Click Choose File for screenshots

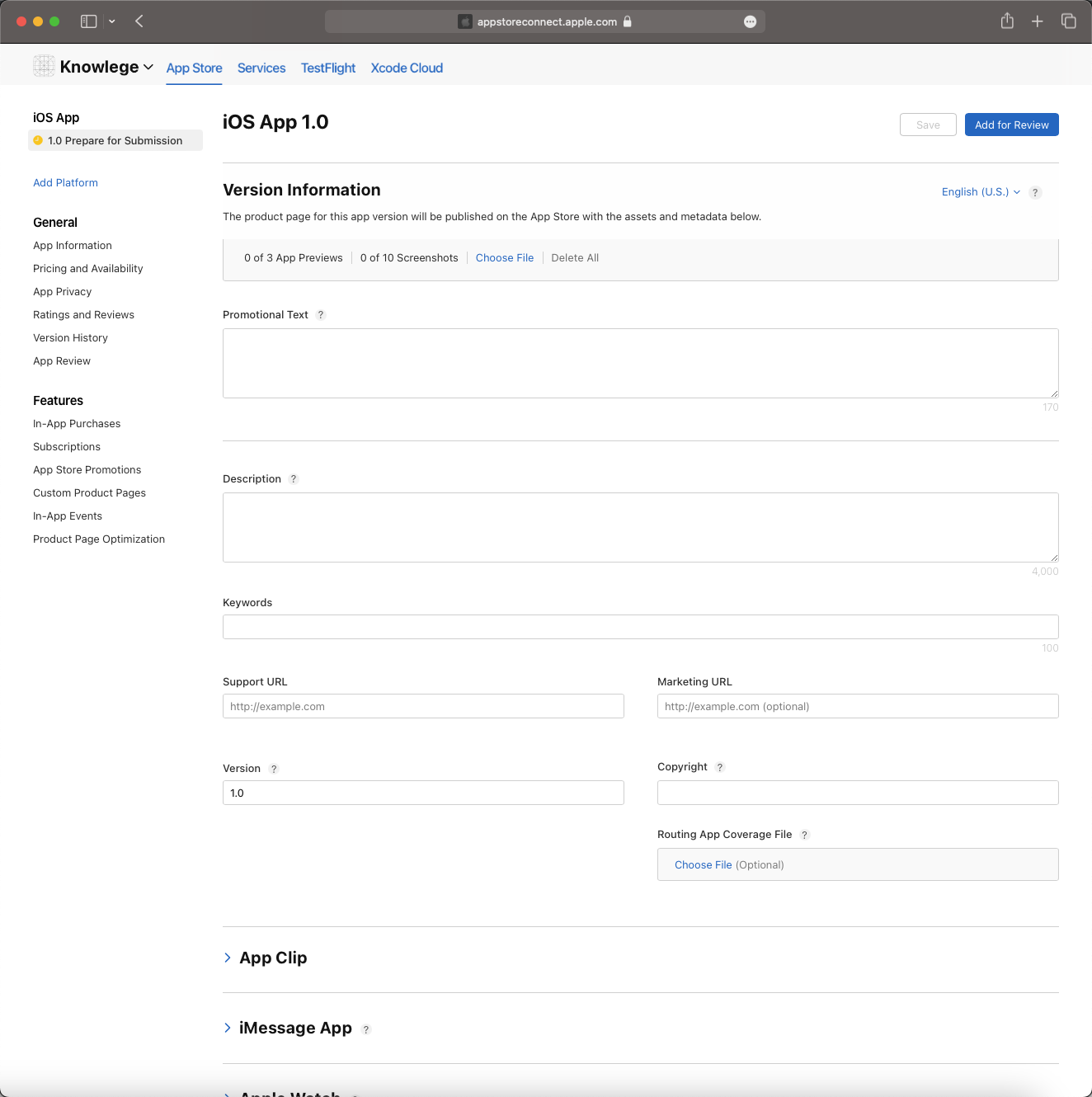click(505, 258)
